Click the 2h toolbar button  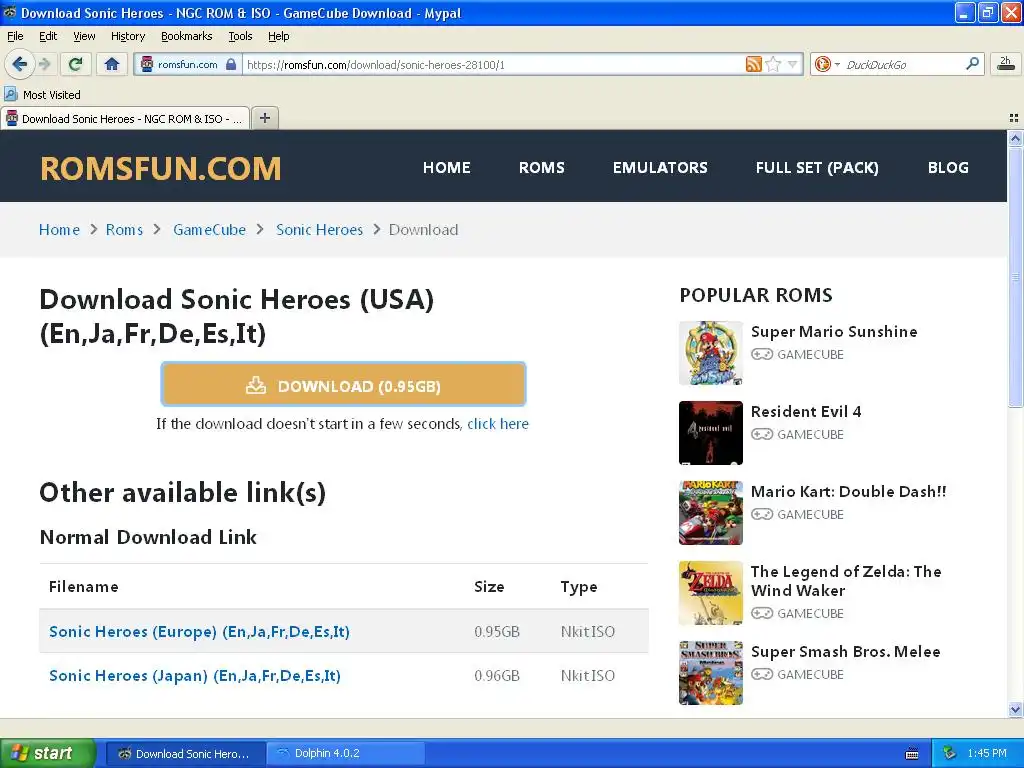point(1006,64)
